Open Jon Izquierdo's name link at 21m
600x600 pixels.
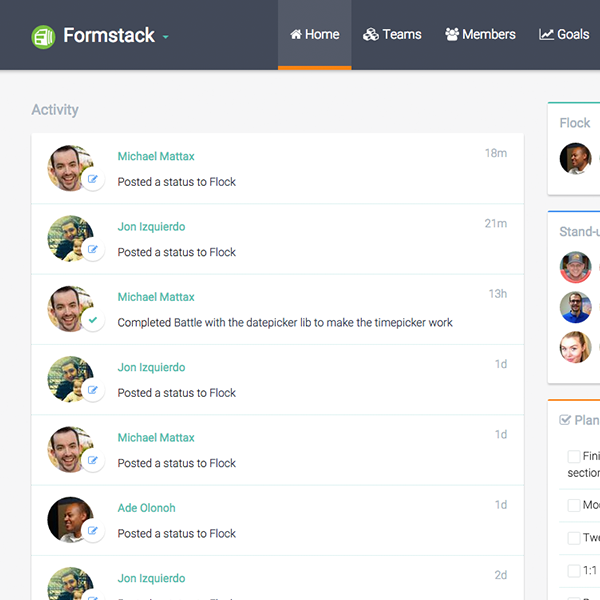tap(151, 227)
